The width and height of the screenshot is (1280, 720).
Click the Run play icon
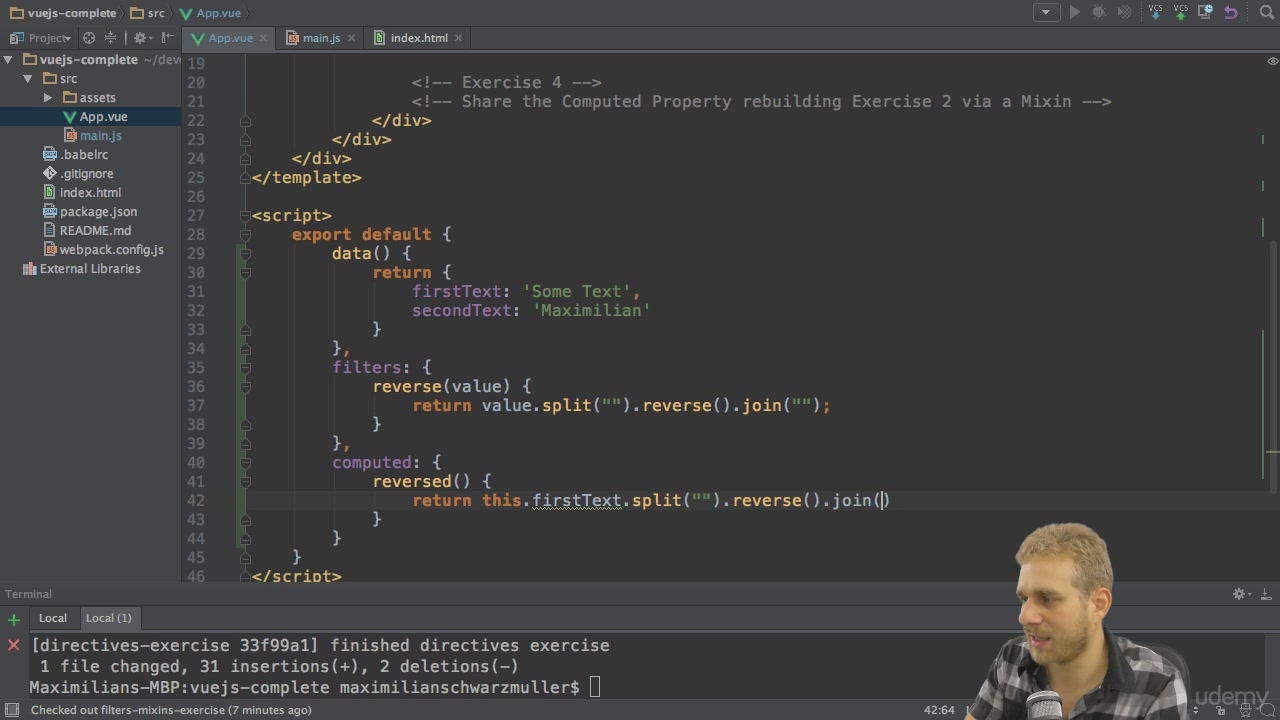pos(1075,13)
